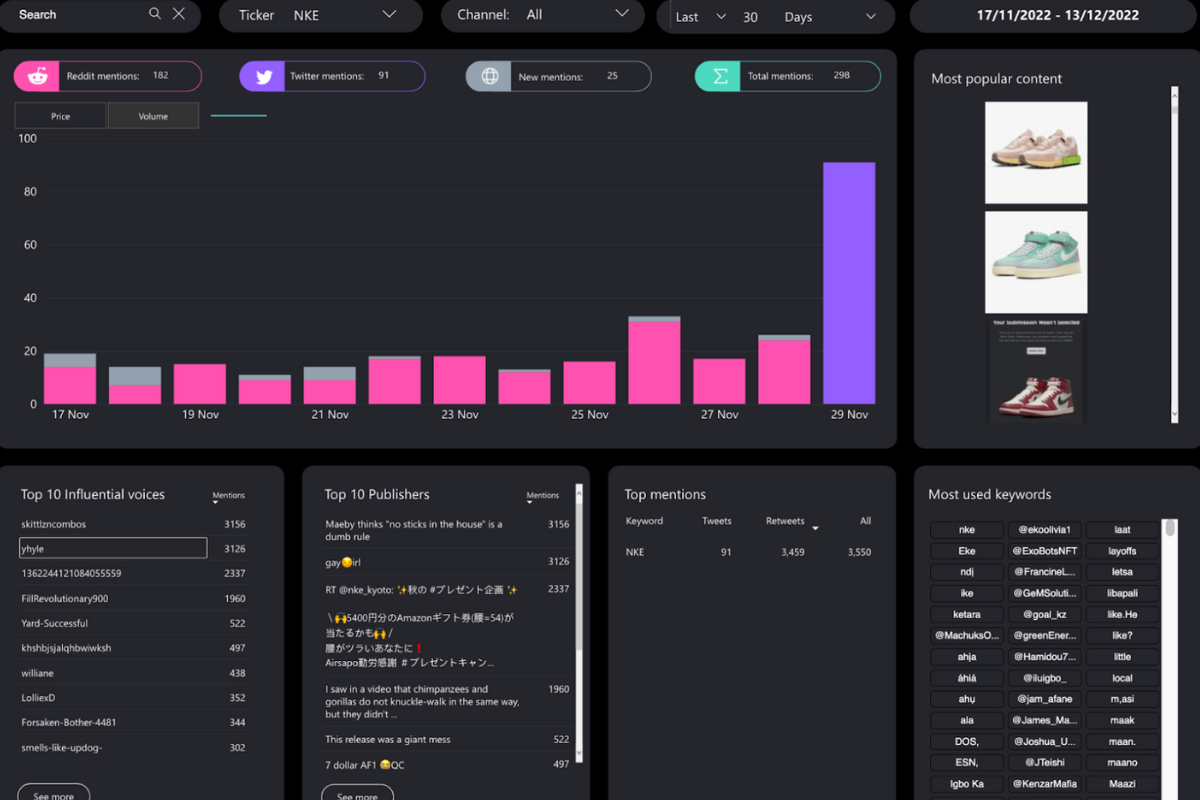Select the Volume tab
Image resolution: width=1200 pixels, height=800 pixels.
(x=153, y=116)
